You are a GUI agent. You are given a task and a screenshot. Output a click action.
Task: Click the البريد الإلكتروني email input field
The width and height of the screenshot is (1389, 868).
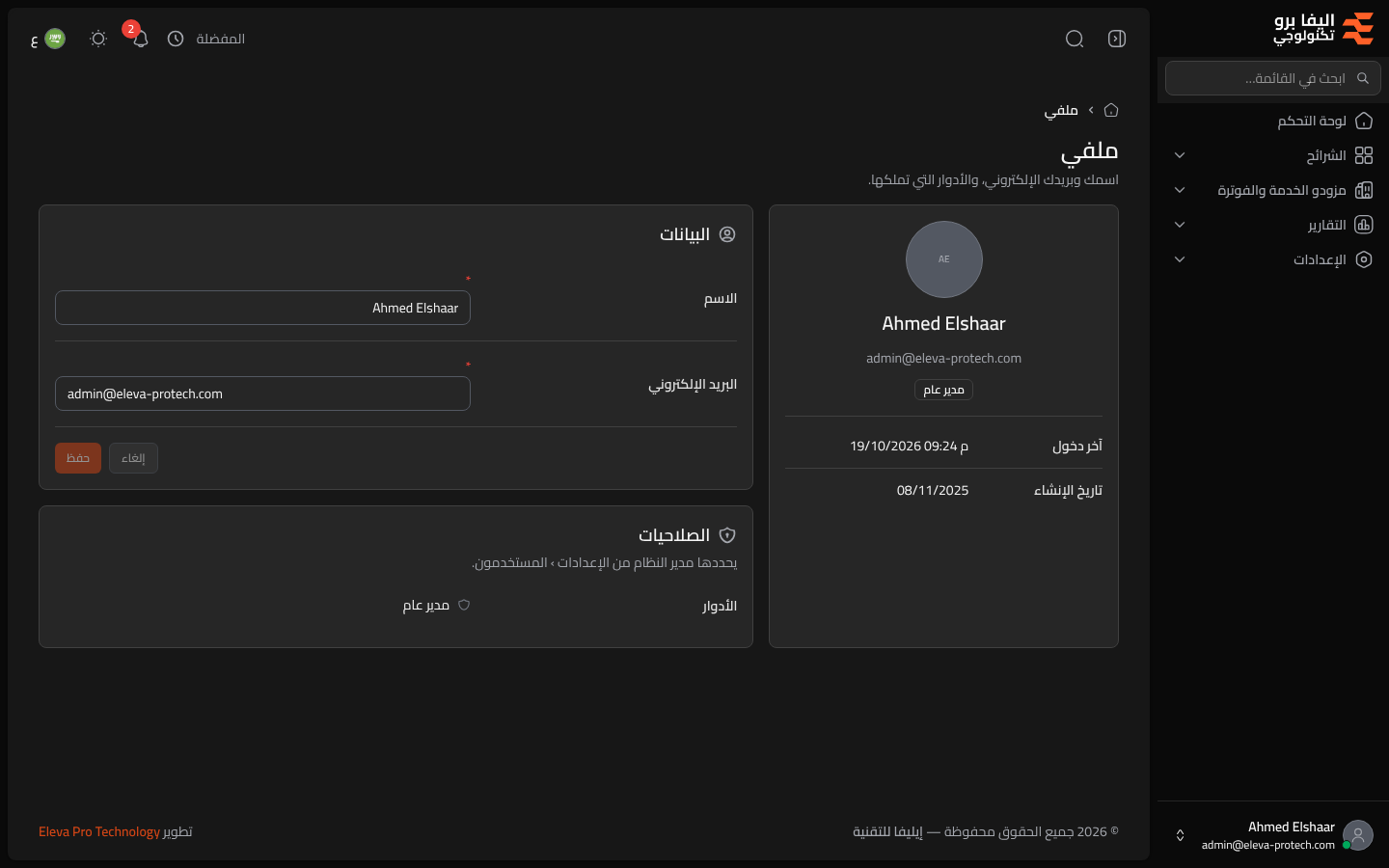pyautogui.click(x=262, y=393)
